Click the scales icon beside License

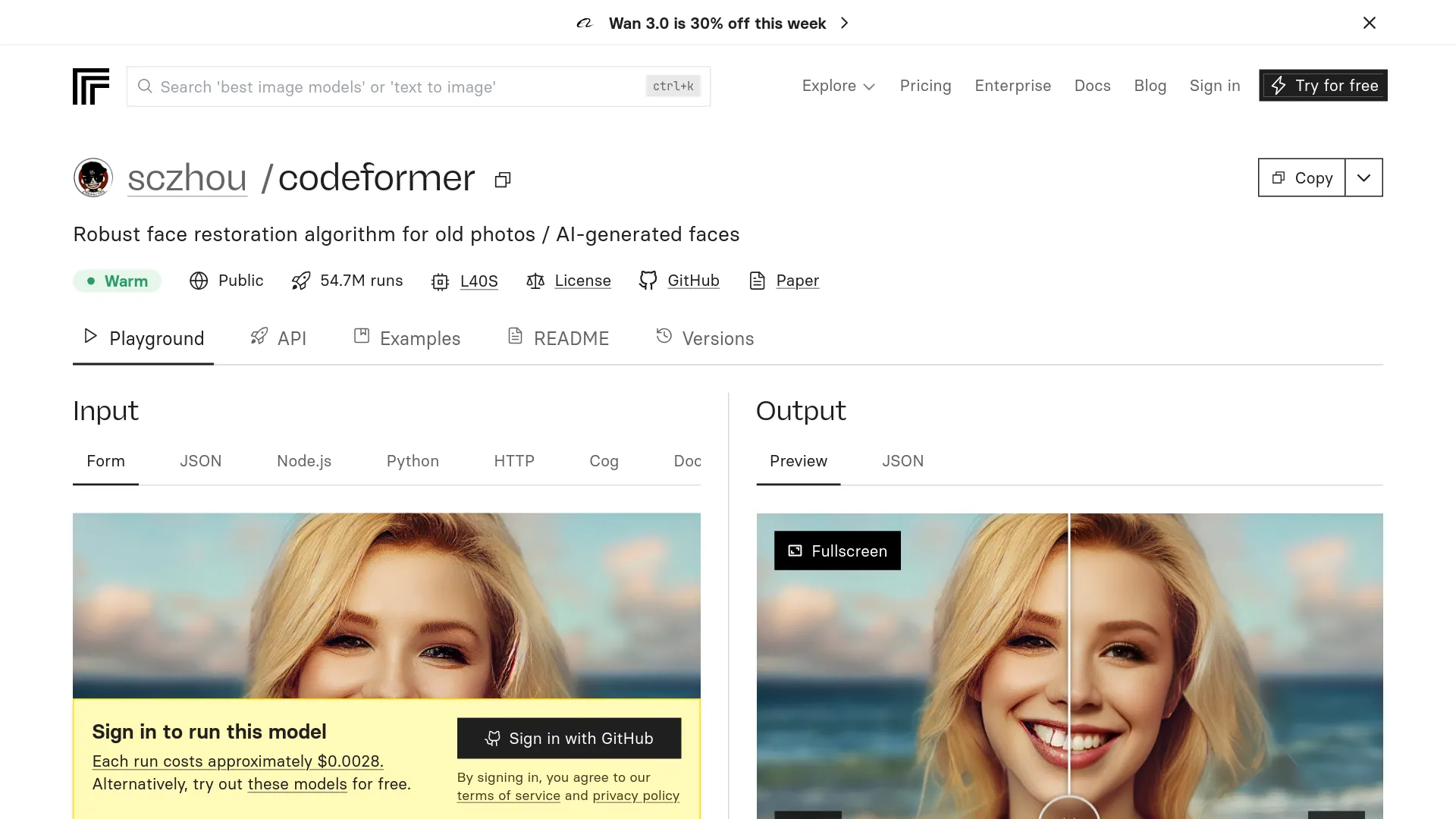click(535, 281)
